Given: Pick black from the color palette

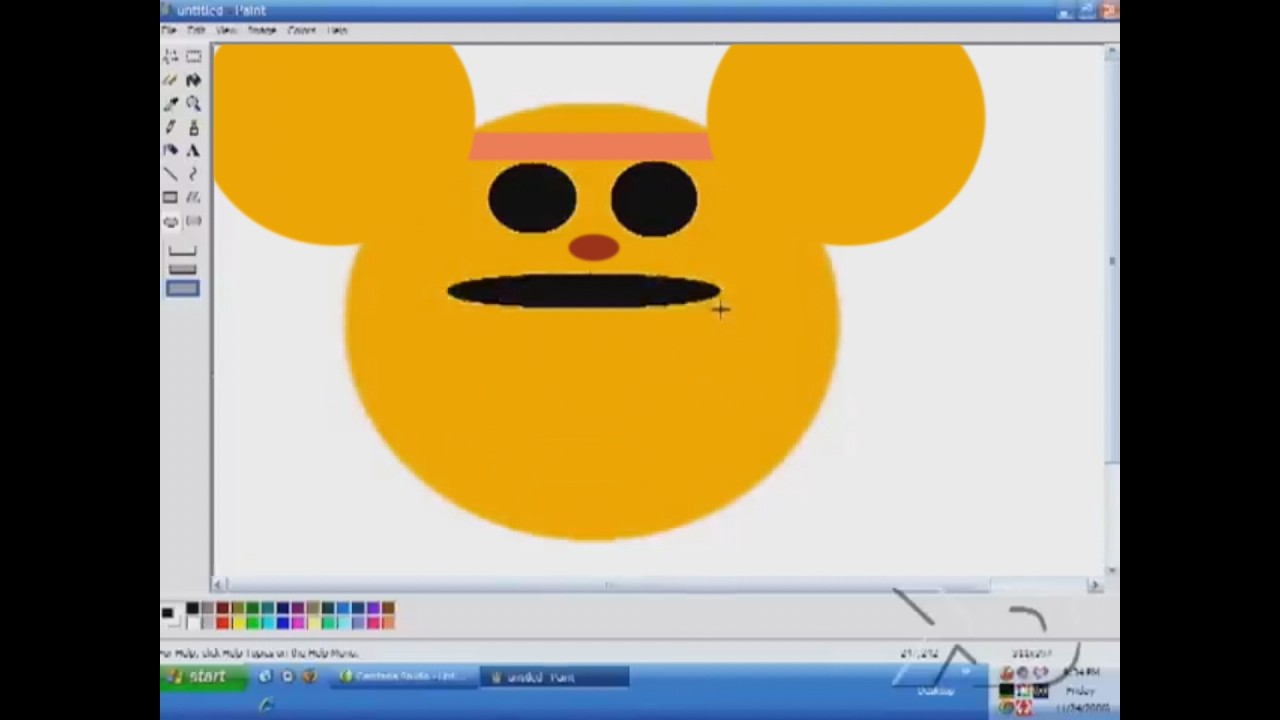Looking at the screenshot, I should pyautogui.click(x=192, y=608).
